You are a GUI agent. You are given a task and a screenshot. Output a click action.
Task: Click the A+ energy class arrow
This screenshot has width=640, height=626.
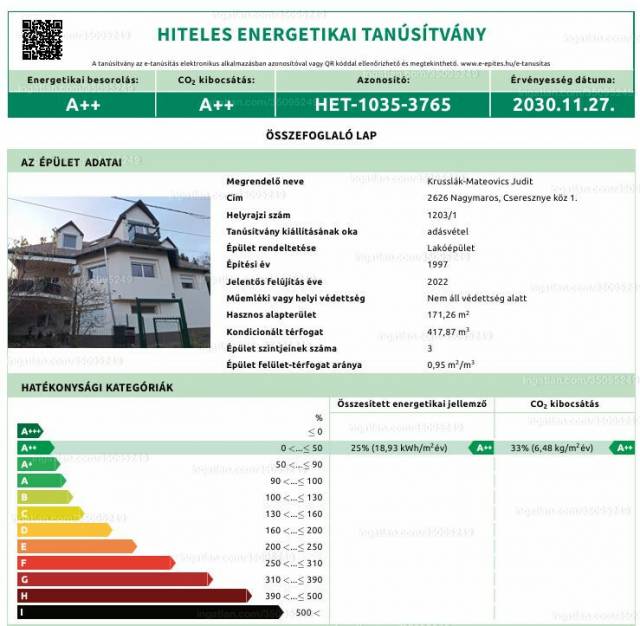(38, 464)
